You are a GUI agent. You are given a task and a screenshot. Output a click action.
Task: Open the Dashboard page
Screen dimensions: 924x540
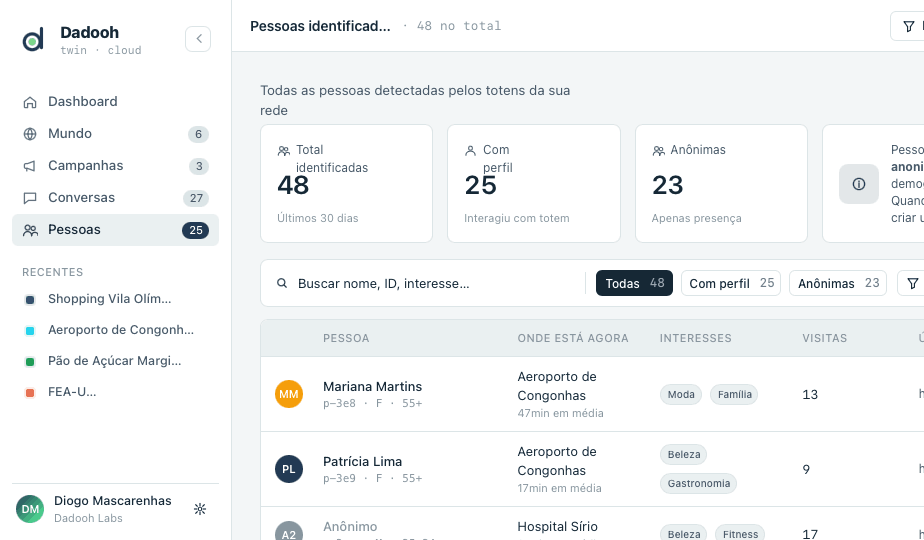pyautogui.click(x=116, y=101)
